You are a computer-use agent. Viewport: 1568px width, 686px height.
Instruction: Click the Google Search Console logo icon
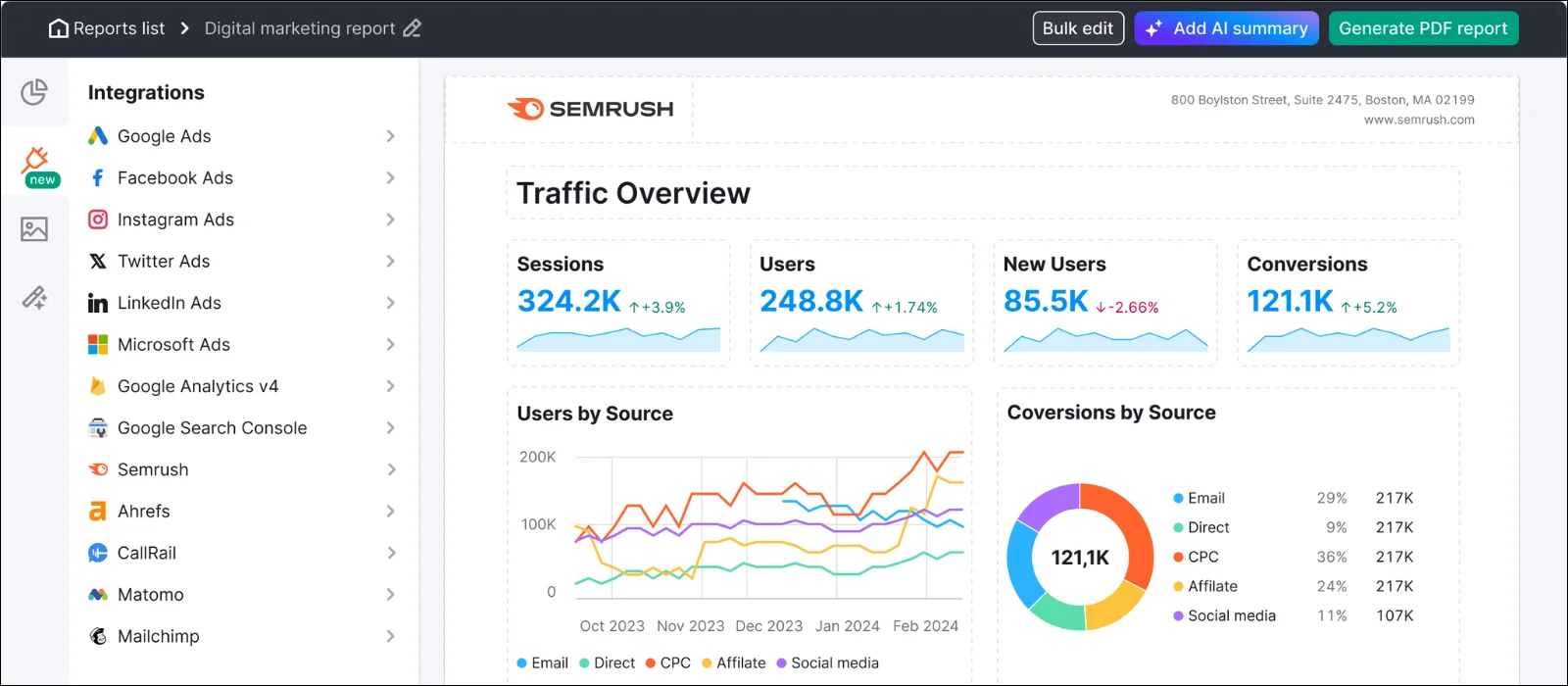[98, 427]
